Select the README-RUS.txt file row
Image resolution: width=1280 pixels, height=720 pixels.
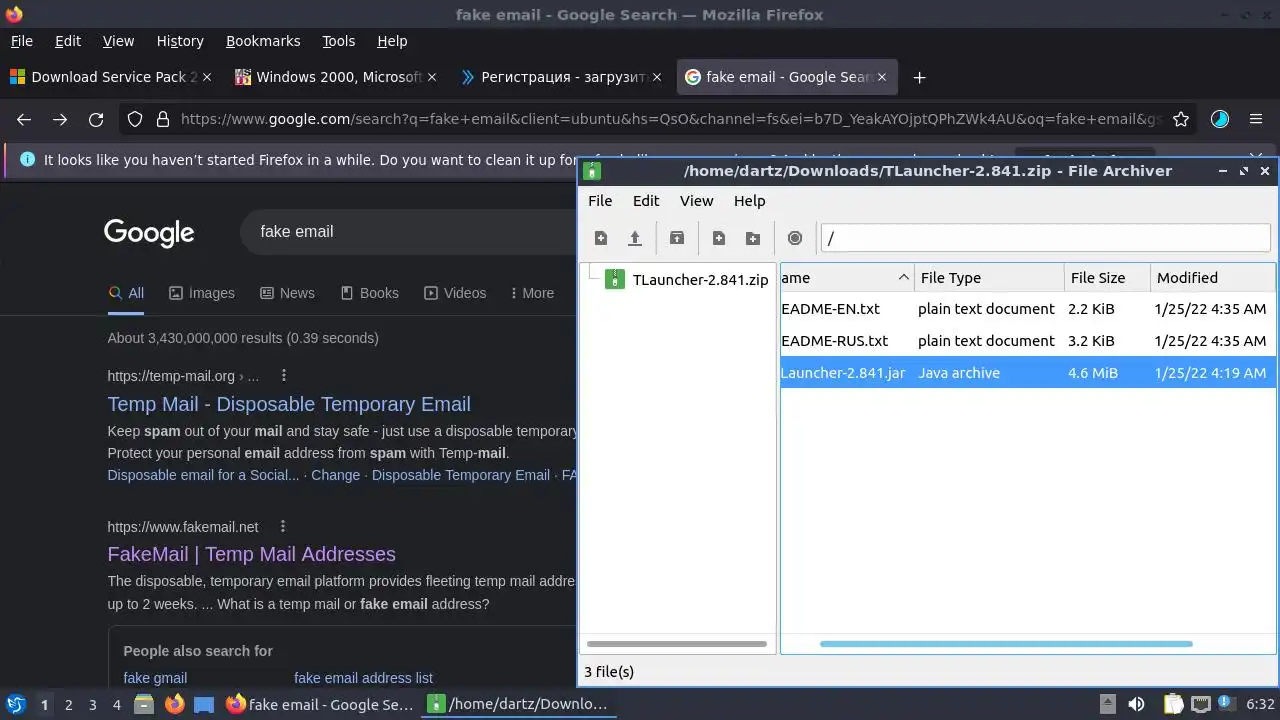[x=1027, y=341]
